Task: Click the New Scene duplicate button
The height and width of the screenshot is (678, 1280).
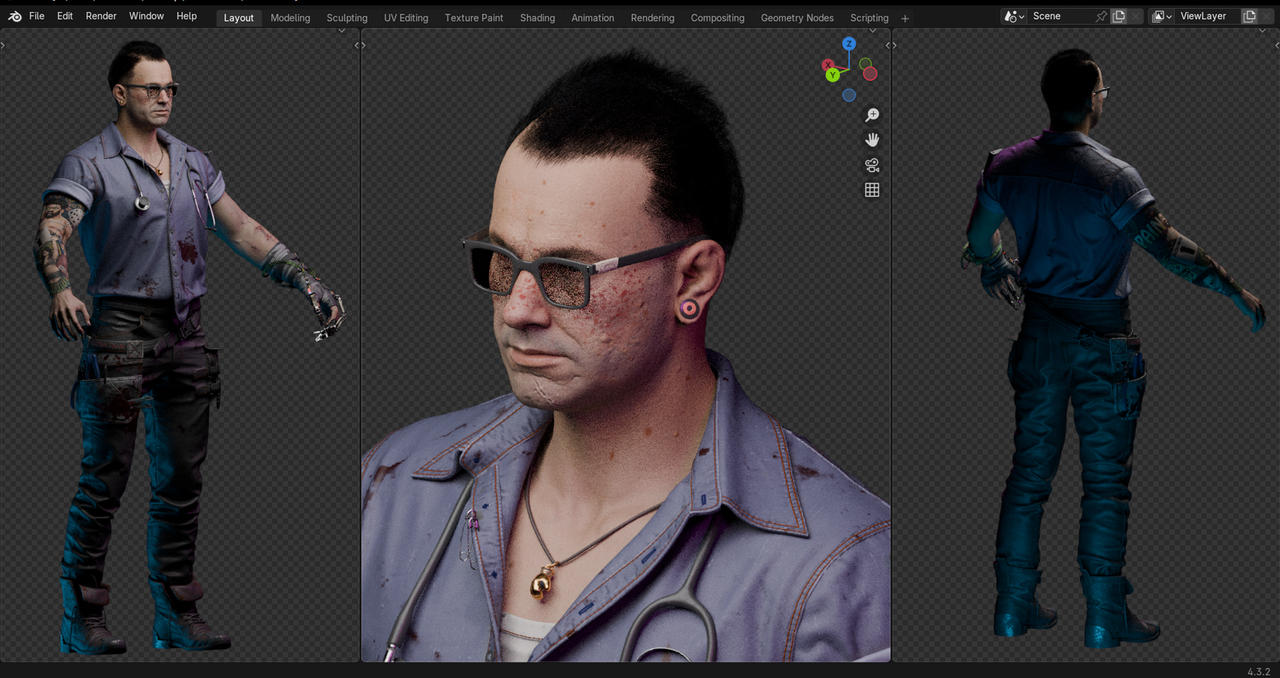Action: coord(1120,16)
